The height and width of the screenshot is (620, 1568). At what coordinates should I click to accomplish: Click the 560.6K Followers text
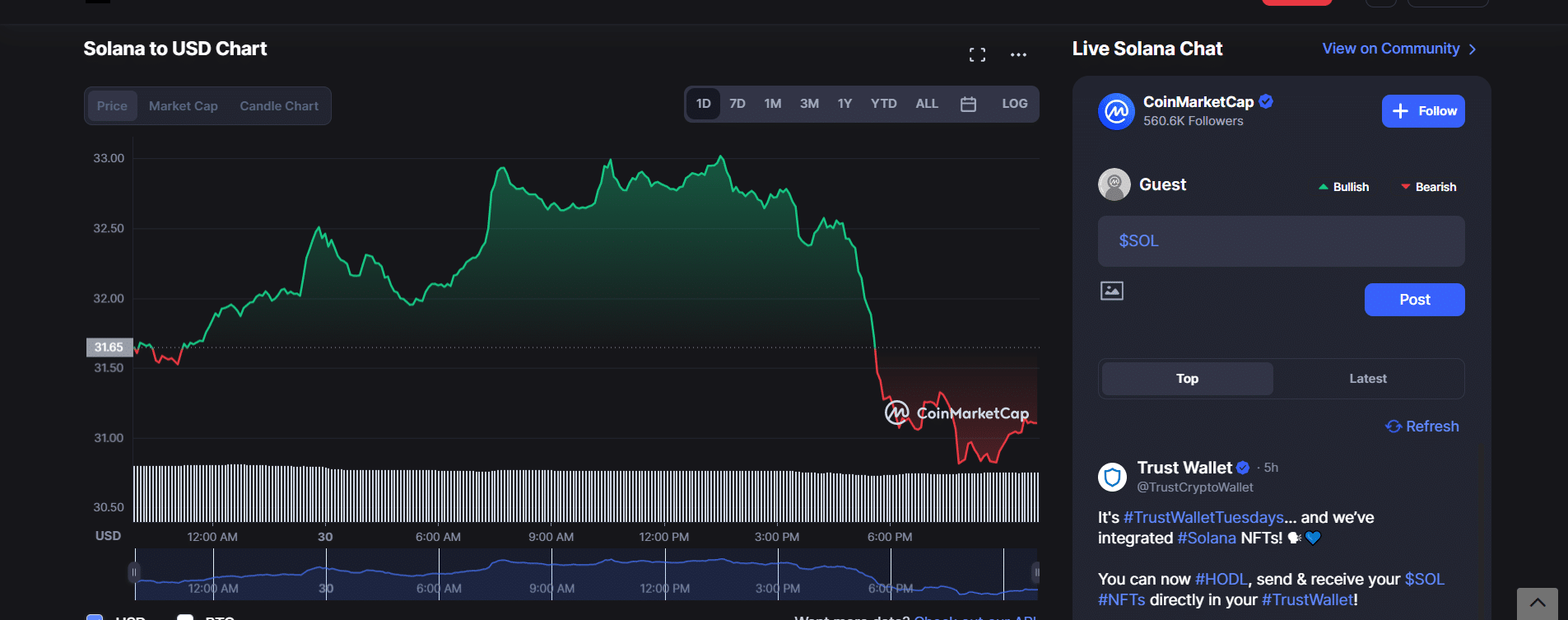click(x=1193, y=121)
